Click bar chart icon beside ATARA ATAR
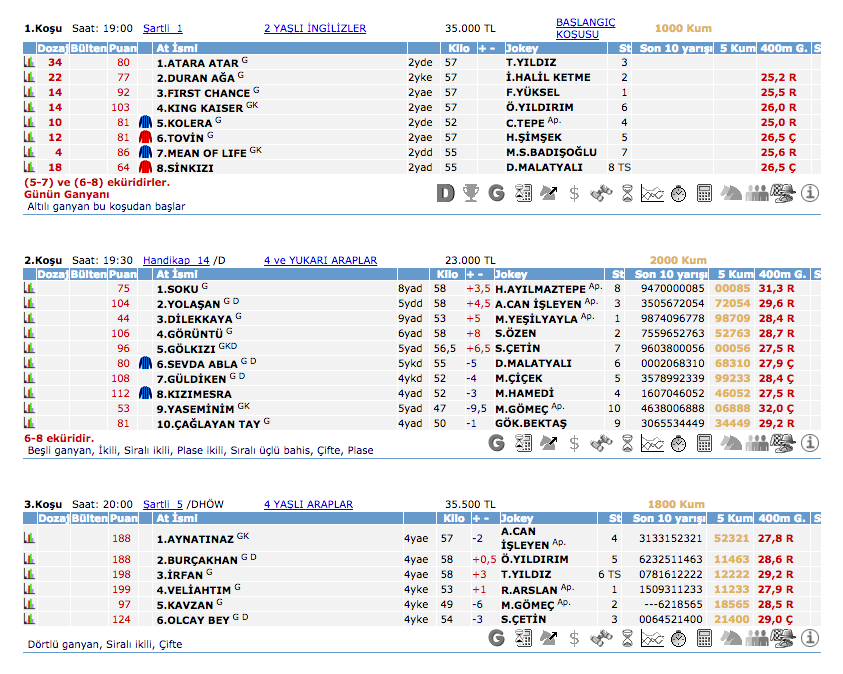 (30, 62)
